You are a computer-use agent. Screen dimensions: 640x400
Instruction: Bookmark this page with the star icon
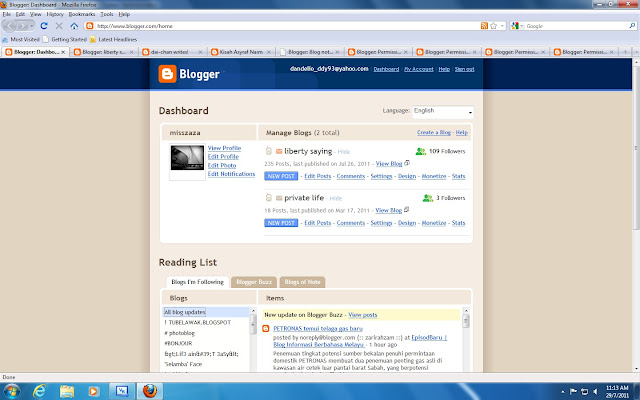[493, 26]
